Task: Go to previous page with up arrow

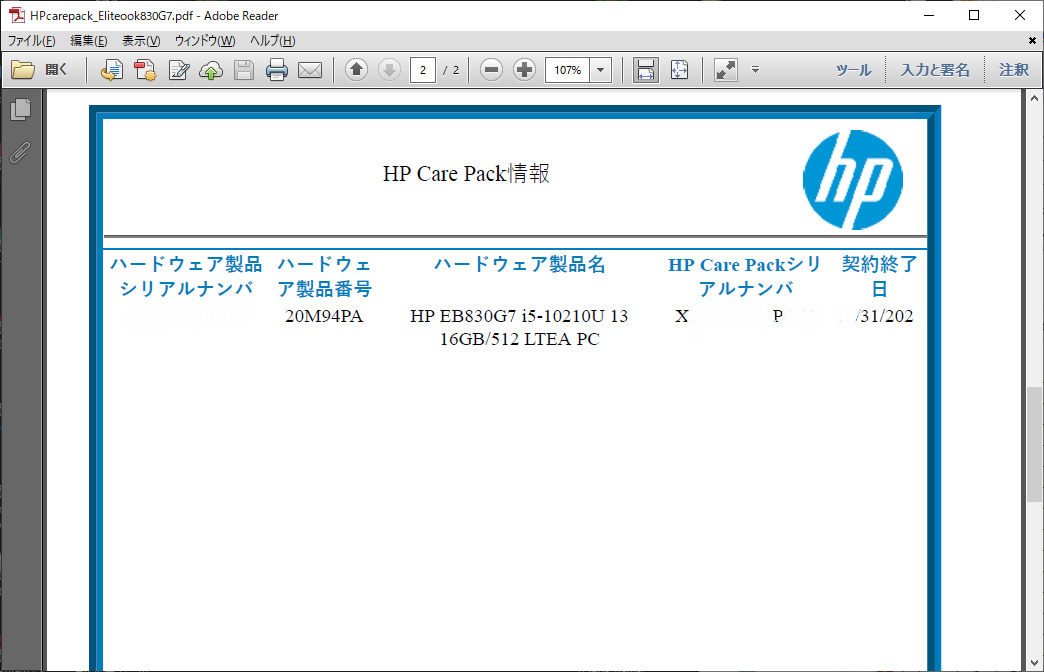Action: 357,70
